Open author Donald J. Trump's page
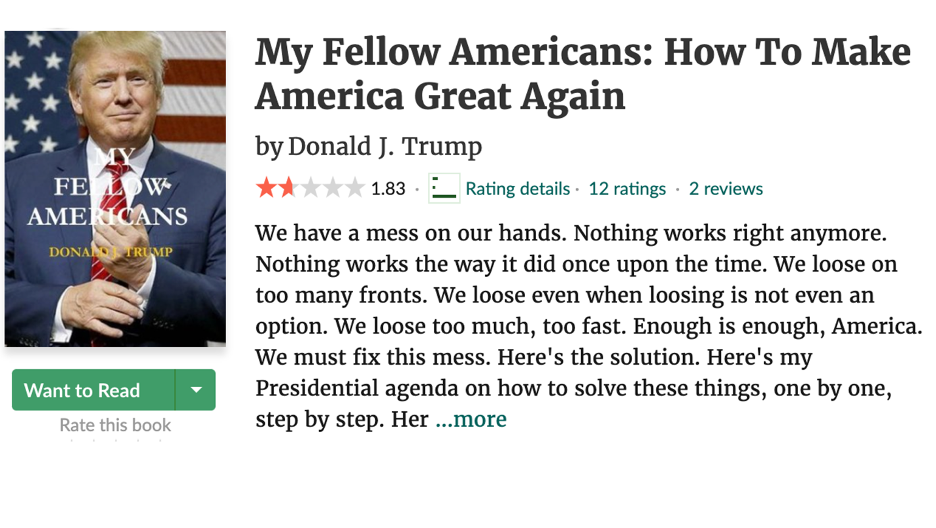Screen dimensions: 936x528 click(x=385, y=147)
